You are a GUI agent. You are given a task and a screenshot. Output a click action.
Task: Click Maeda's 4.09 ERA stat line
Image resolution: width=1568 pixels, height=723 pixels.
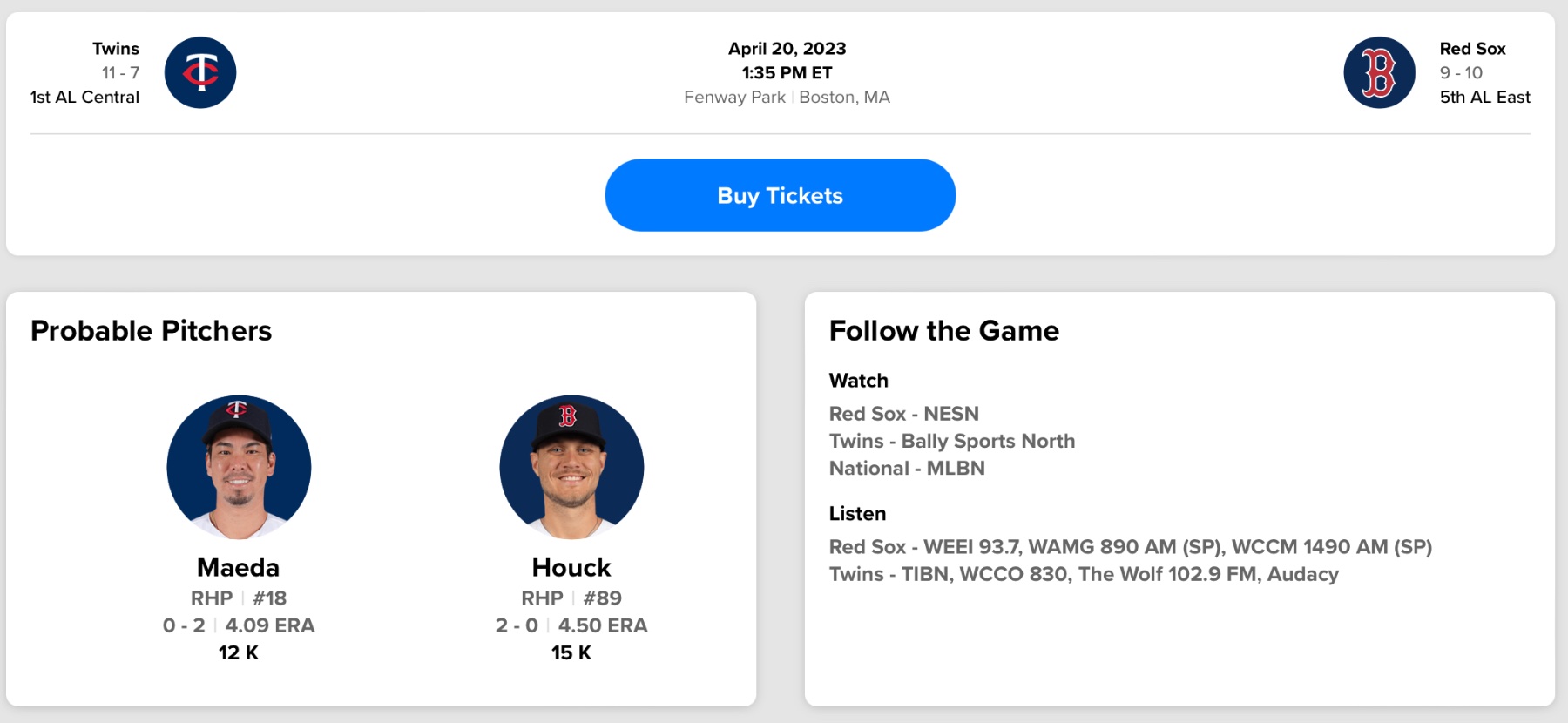coord(269,625)
